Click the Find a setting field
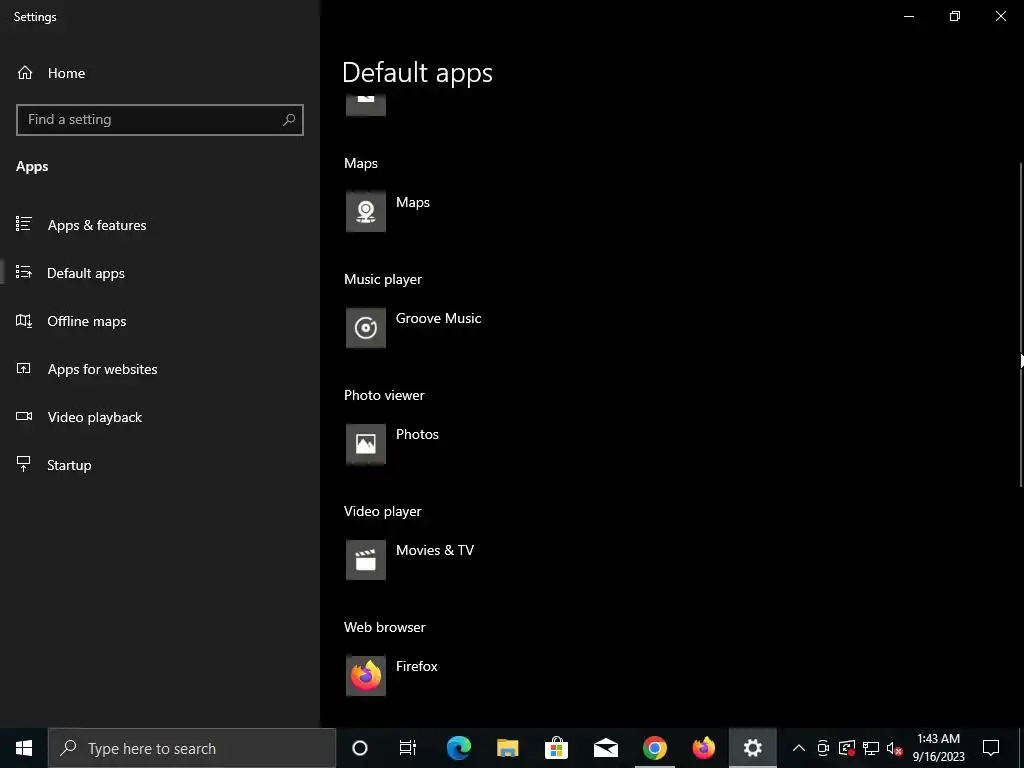The height and width of the screenshot is (768, 1024). (x=159, y=120)
